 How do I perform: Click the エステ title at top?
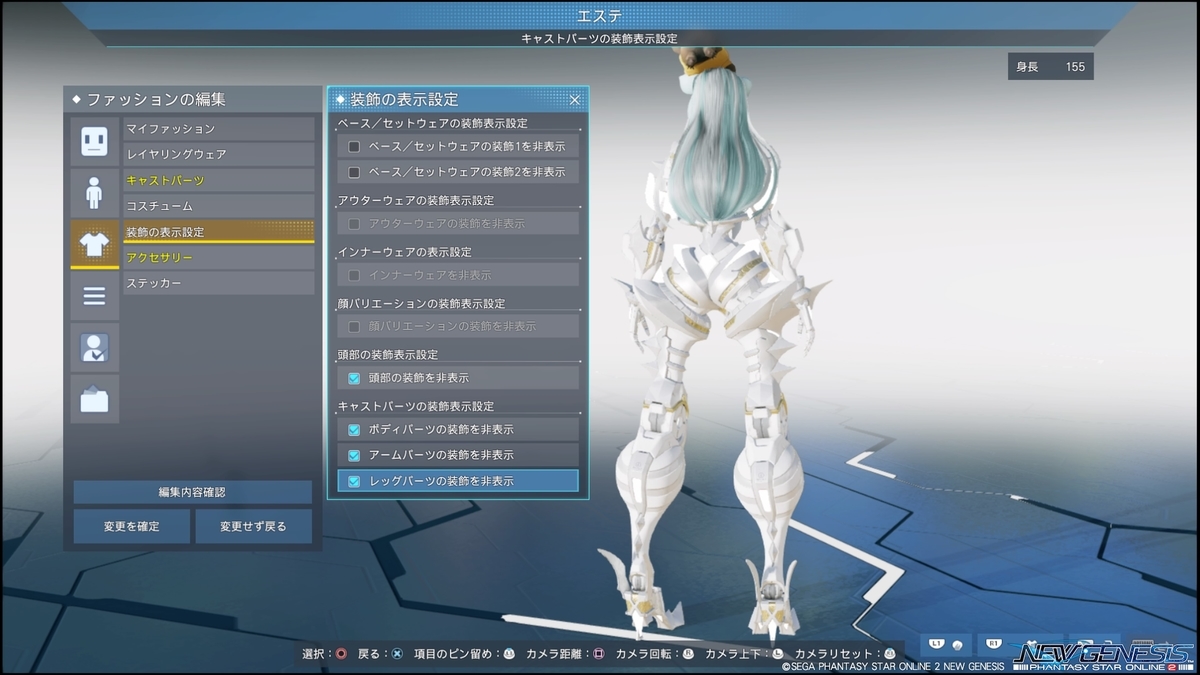coord(600,15)
